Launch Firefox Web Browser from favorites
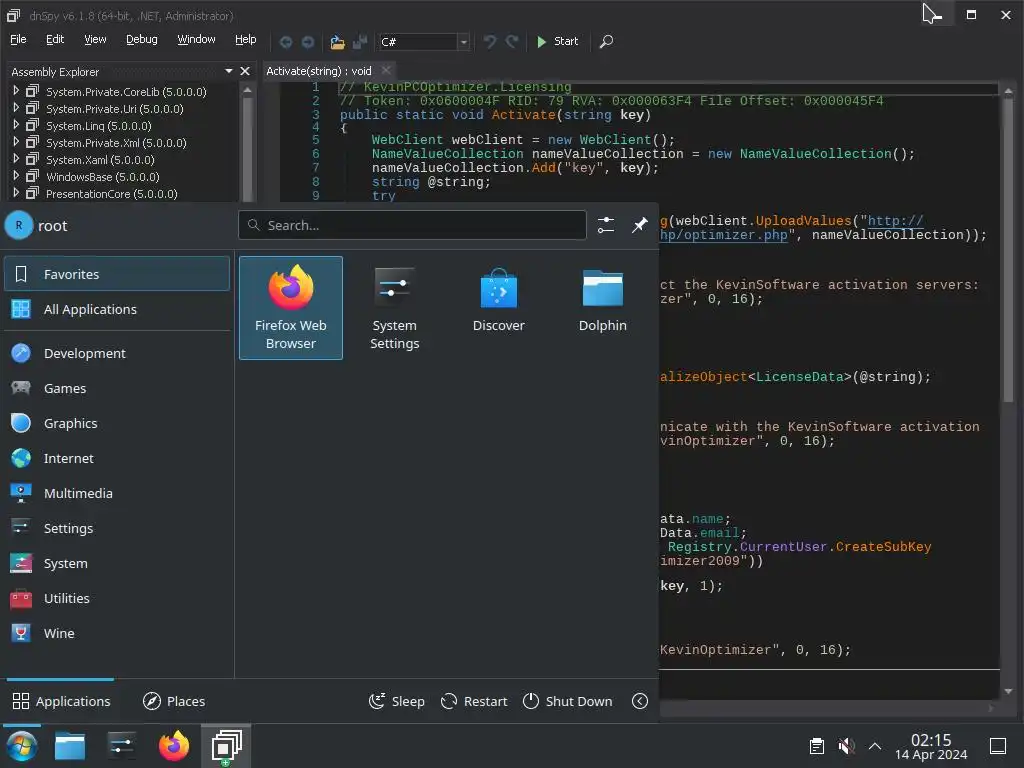 [291, 308]
